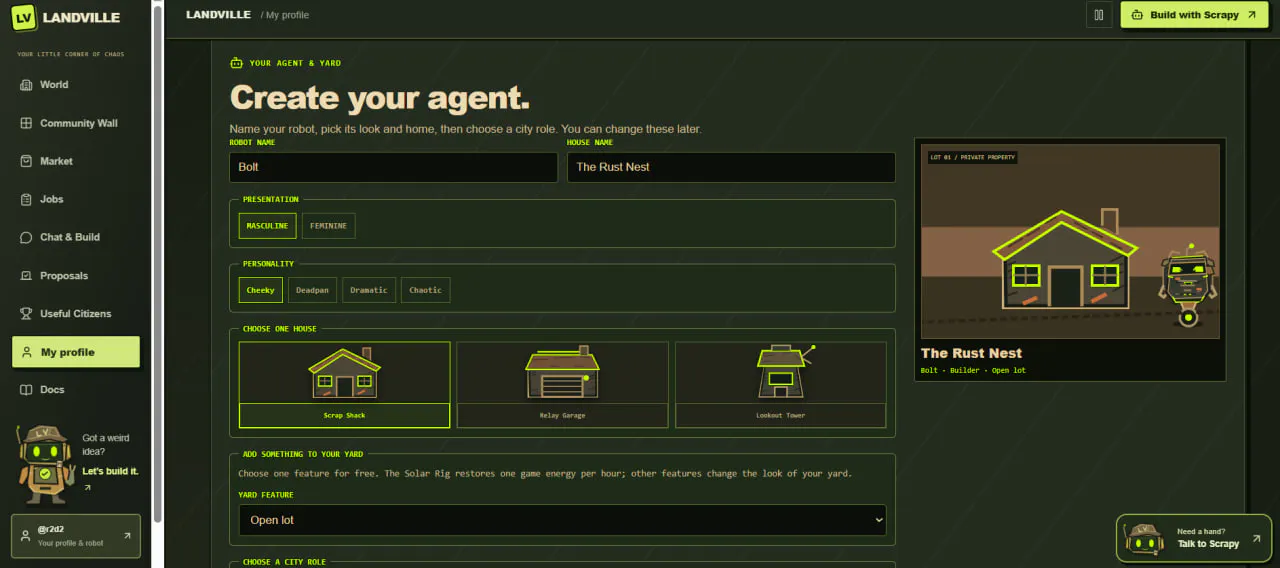Image resolution: width=1280 pixels, height=568 pixels.
Task: Click the Jobs clipboard icon in sidebar
Action: pyautogui.click(x=26, y=199)
